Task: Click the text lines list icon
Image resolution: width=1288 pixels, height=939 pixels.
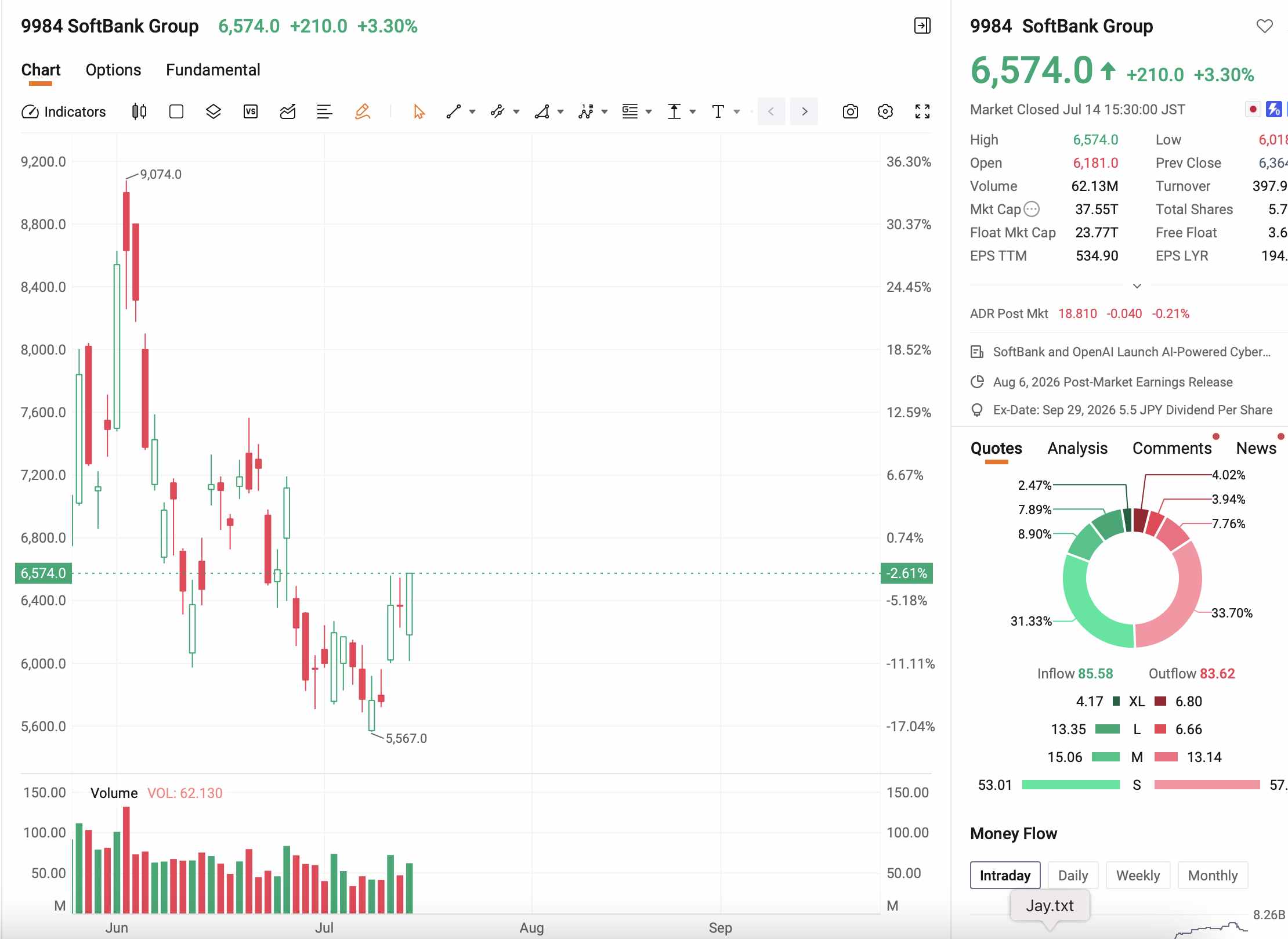Action: (x=325, y=111)
